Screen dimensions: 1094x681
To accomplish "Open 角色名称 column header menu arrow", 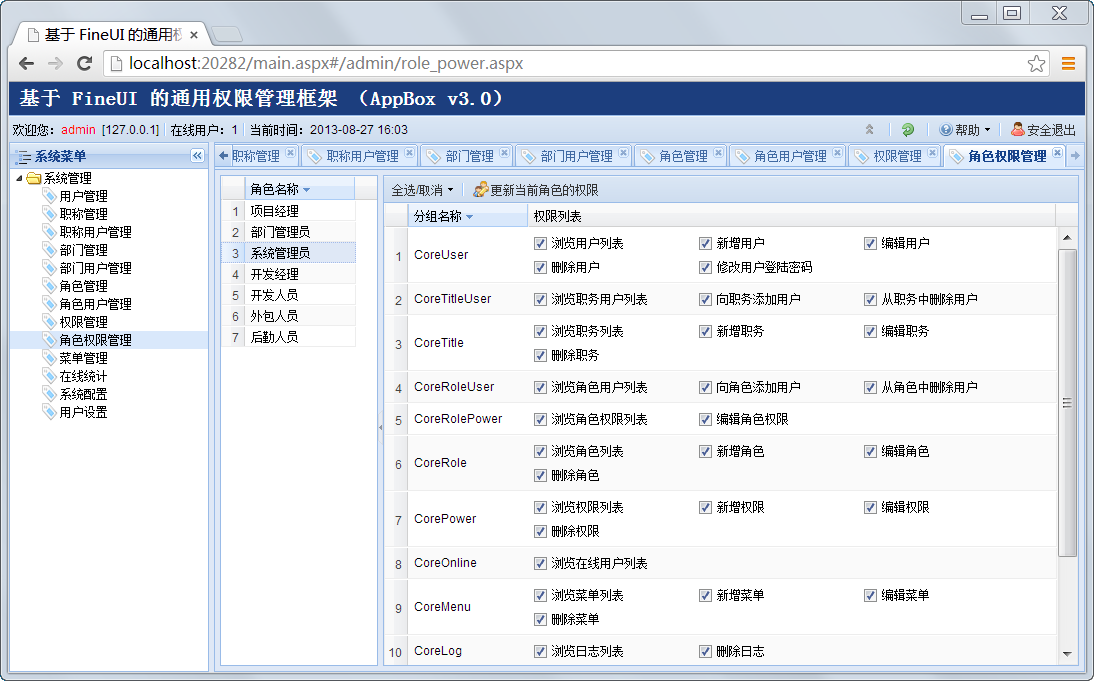I will (x=306, y=190).
